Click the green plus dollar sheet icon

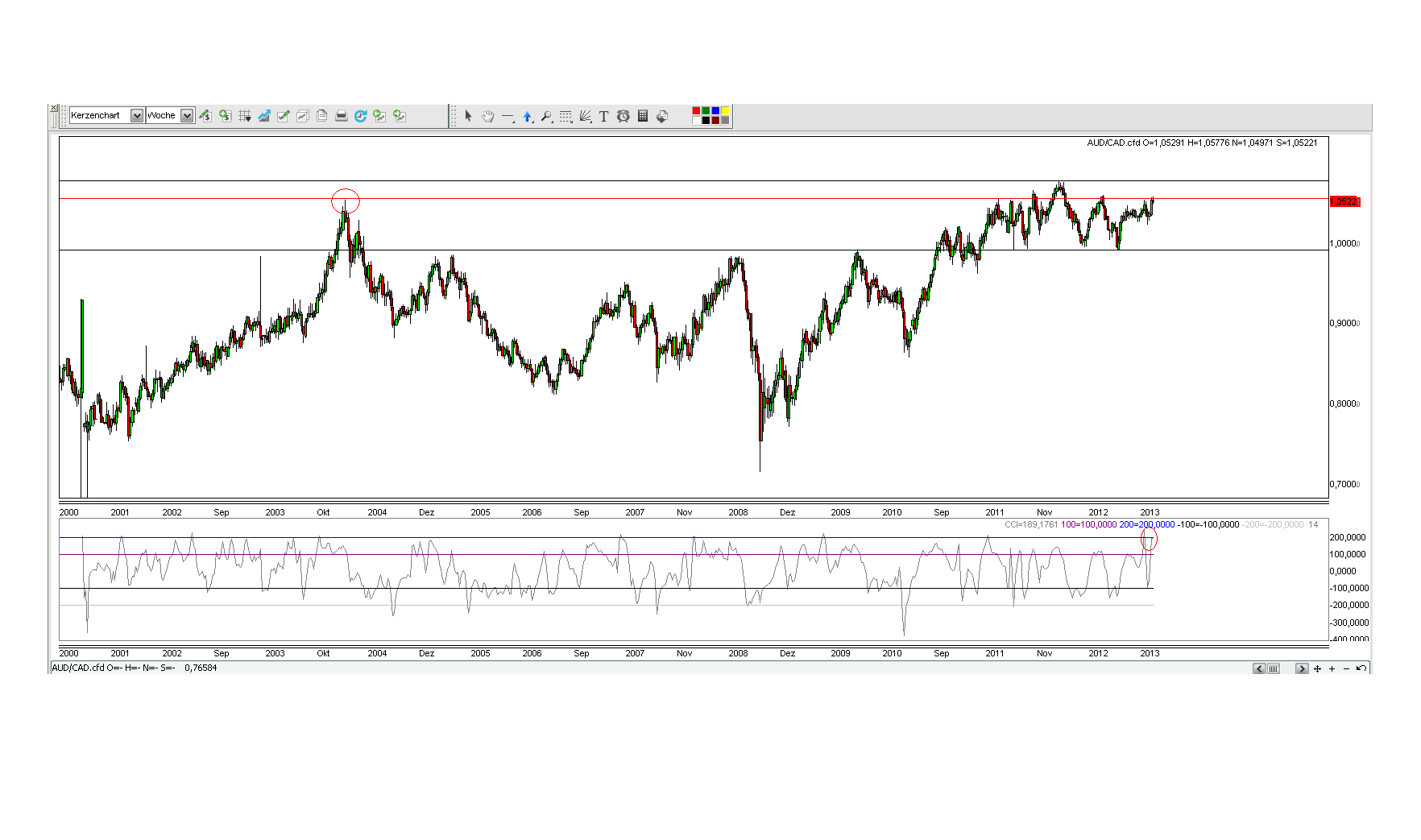pos(225,116)
